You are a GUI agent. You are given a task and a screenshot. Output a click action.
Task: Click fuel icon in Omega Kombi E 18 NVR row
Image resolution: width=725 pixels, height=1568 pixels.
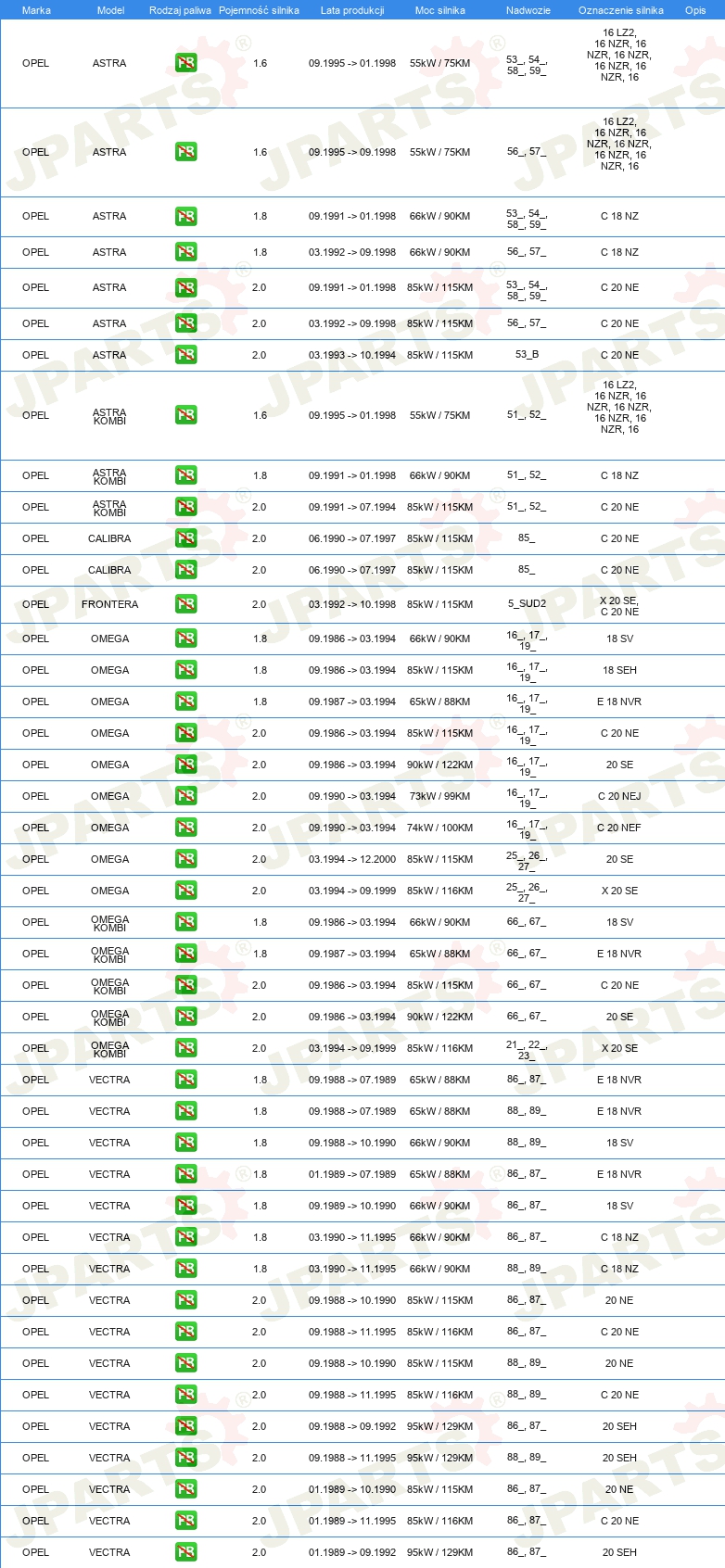[x=185, y=954]
